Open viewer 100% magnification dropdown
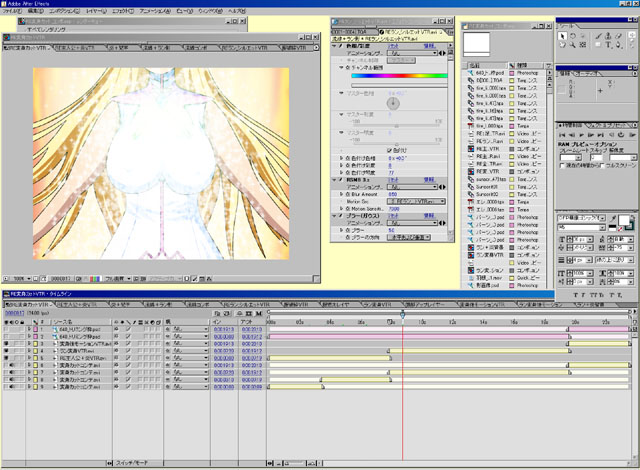 point(22,279)
